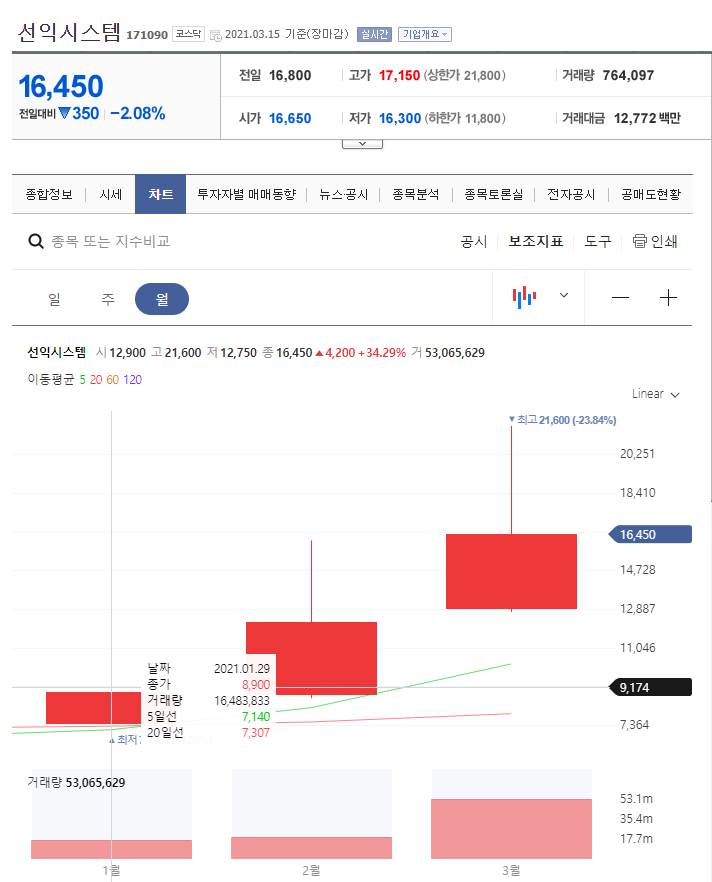This screenshot has height=882, width=712.
Task: Click the low price 16,300 value
Action: (x=400, y=118)
